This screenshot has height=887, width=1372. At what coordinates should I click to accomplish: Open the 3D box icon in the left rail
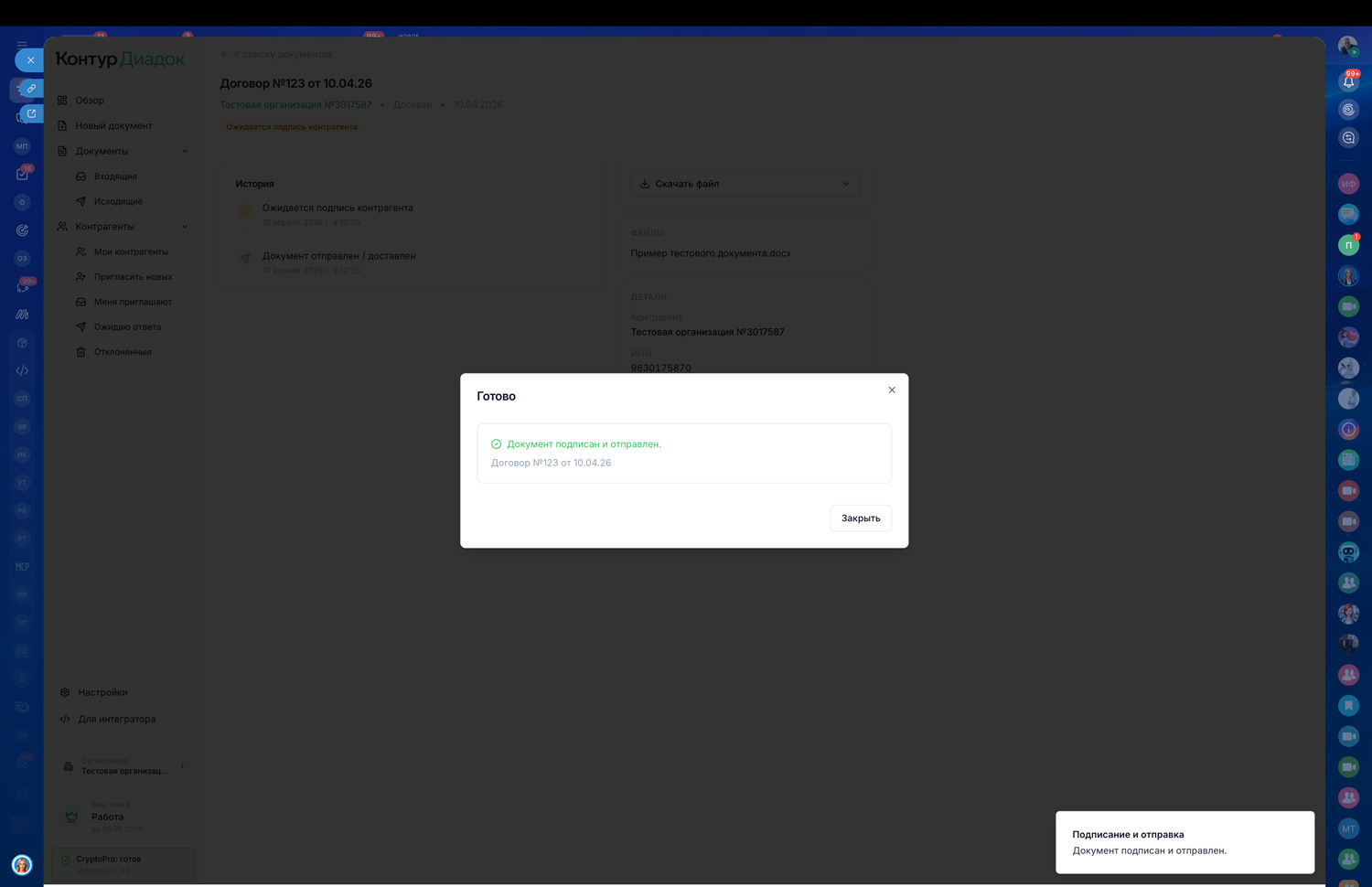[x=22, y=343]
